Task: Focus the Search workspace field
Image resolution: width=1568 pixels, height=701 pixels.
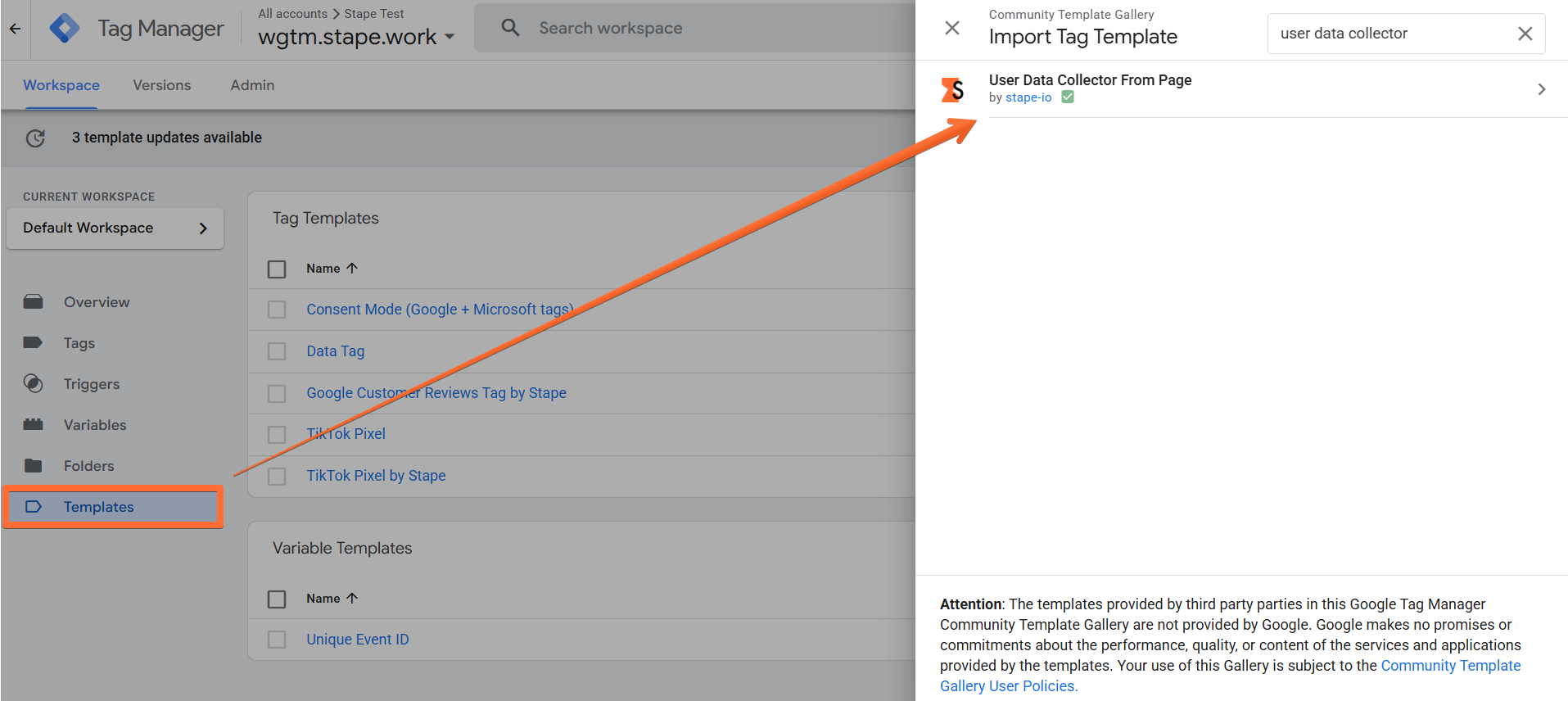Action: coord(694,28)
